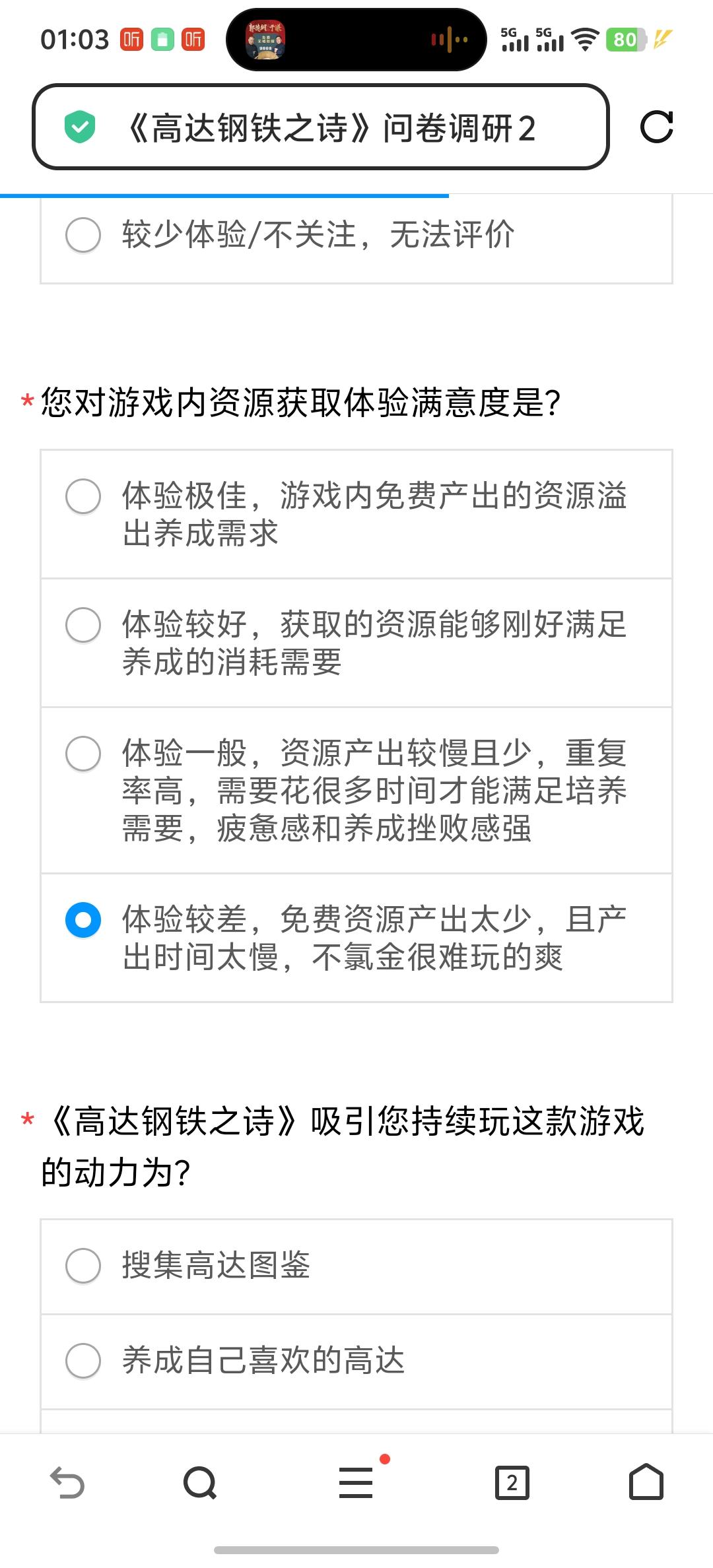The width and height of the screenshot is (713, 1568).
Task: Open the browser menu (three lines)
Action: [x=356, y=1483]
